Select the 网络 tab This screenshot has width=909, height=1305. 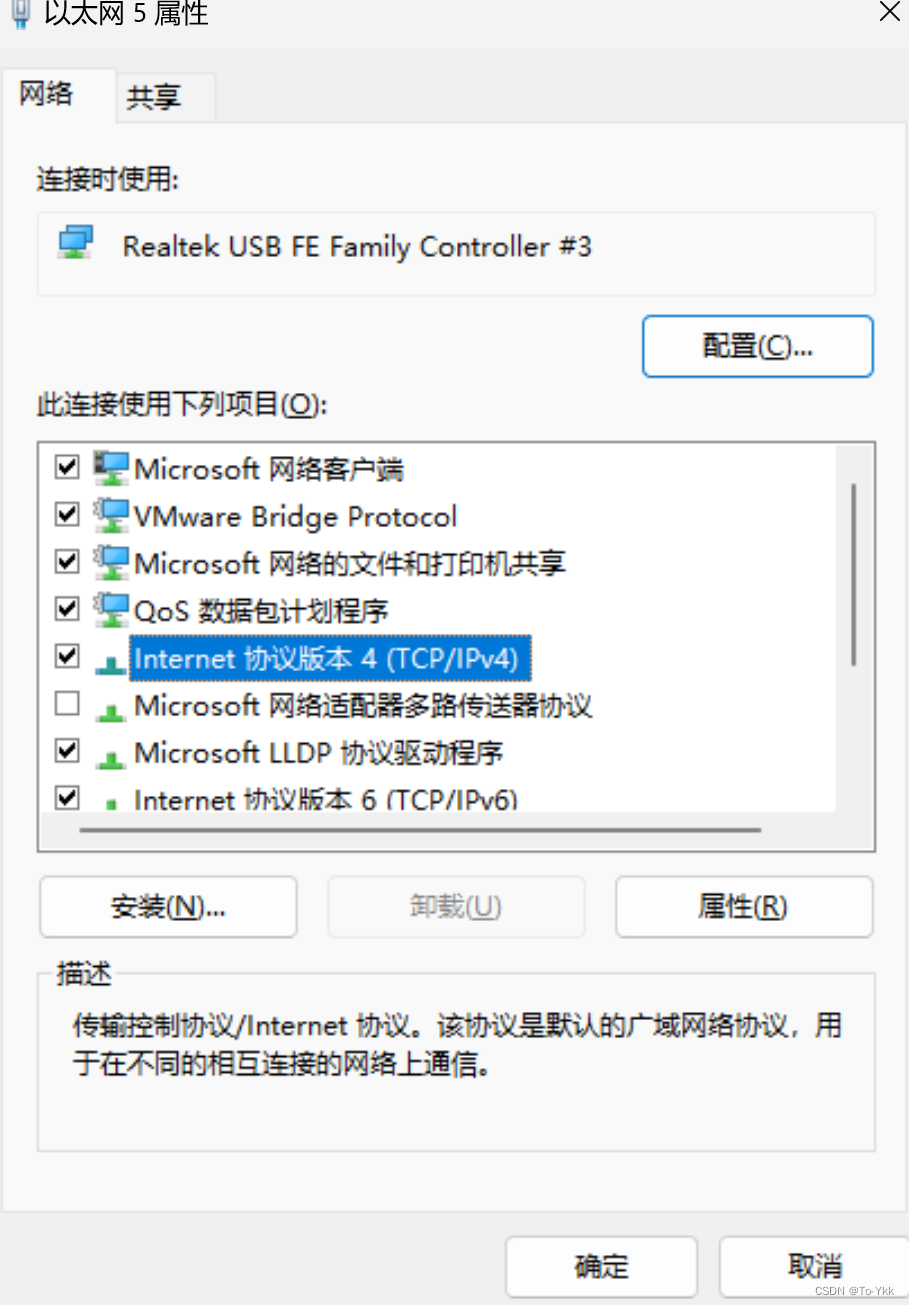pos(47,95)
